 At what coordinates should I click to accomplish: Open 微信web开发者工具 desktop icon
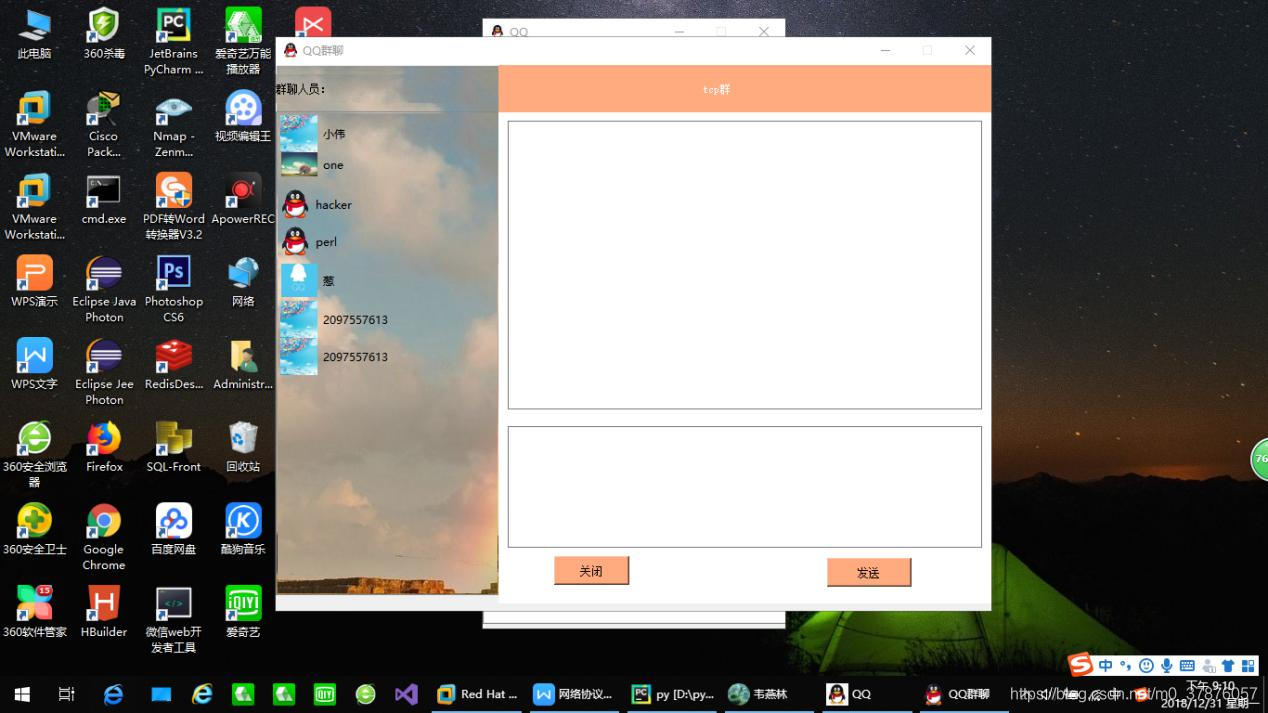tap(174, 620)
